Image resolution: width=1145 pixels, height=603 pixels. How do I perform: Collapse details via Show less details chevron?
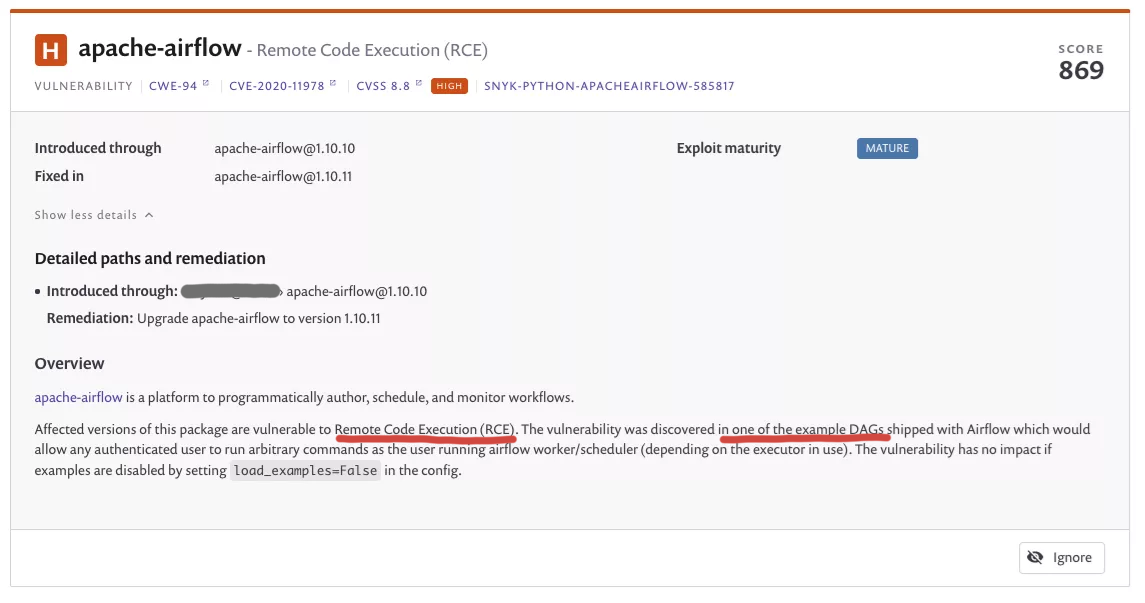[x=148, y=214]
